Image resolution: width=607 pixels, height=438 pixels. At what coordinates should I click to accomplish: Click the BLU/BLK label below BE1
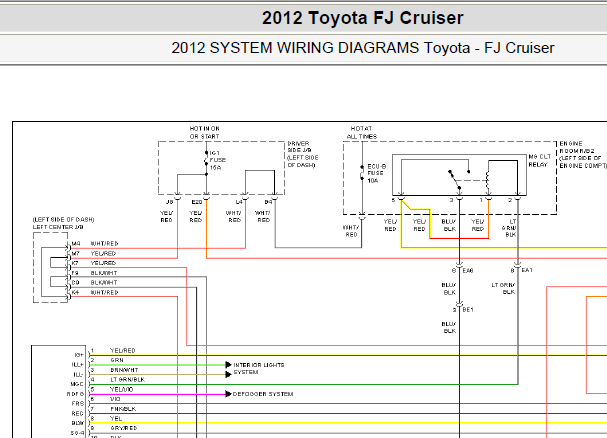tap(449, 327)
